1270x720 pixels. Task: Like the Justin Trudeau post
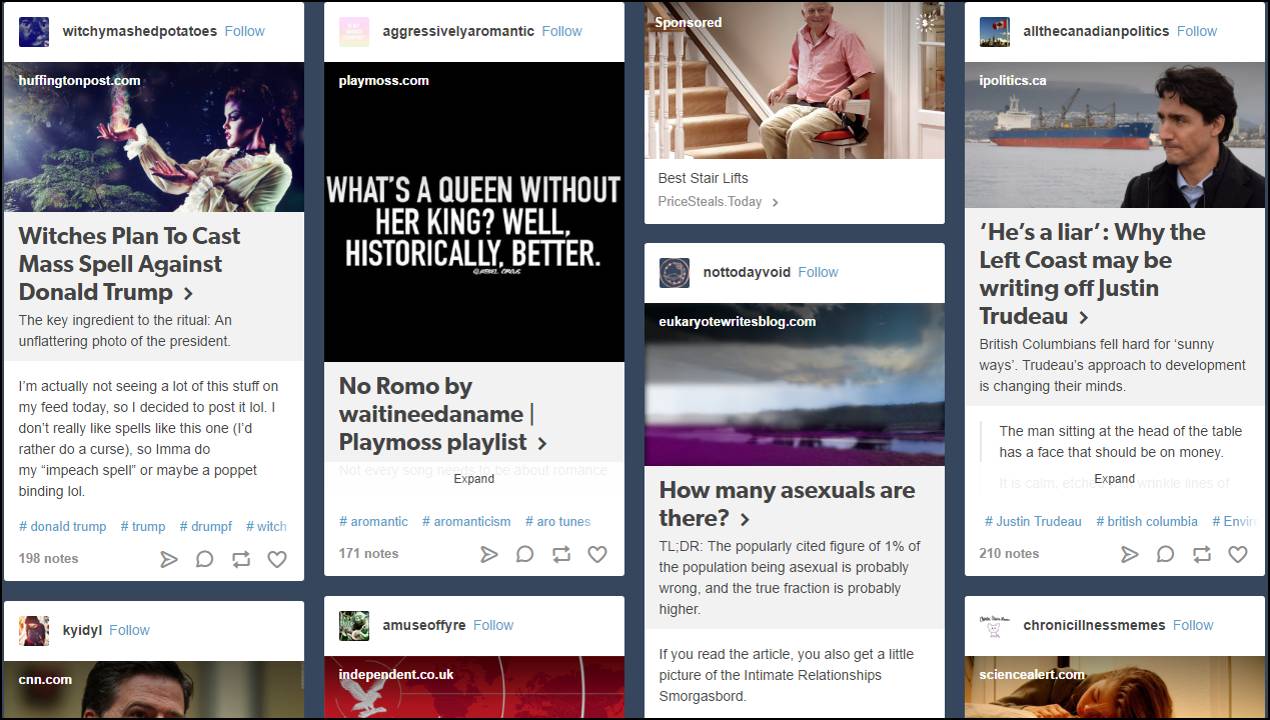pos(1238,554)
